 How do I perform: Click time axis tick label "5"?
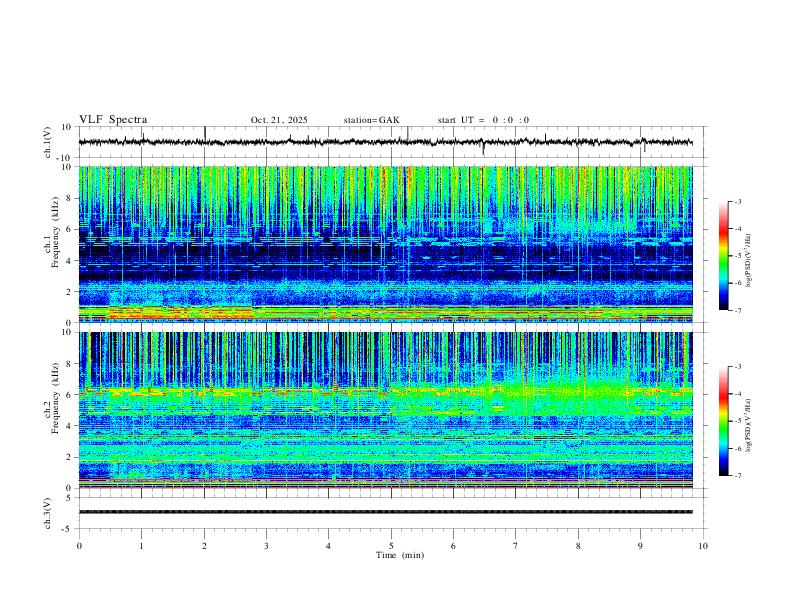pos(391,546)
